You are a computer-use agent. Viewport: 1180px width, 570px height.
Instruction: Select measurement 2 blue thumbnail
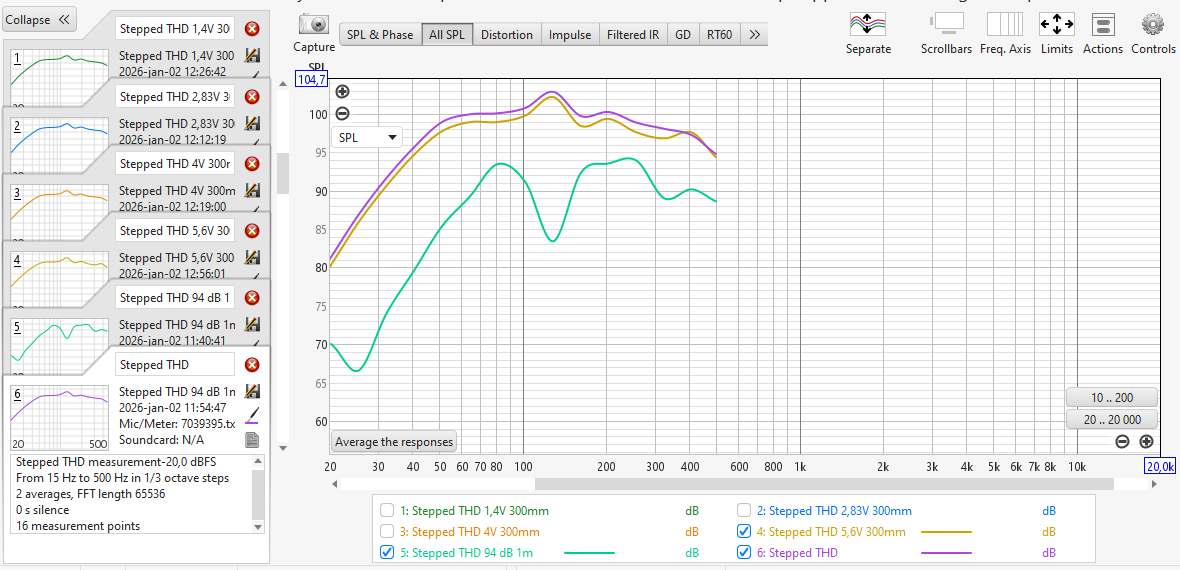pos(60,145)
